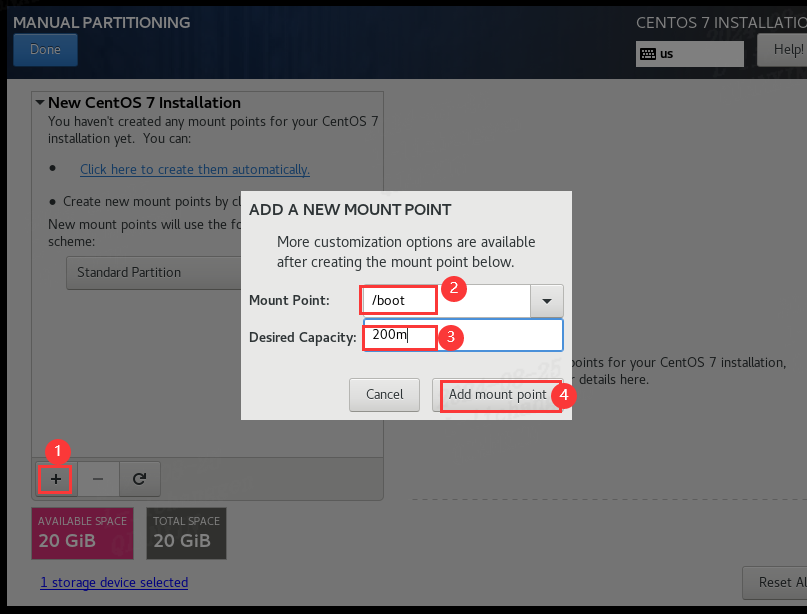
Task: Click the Desired Capacity: label
Action: pos(303,338)
